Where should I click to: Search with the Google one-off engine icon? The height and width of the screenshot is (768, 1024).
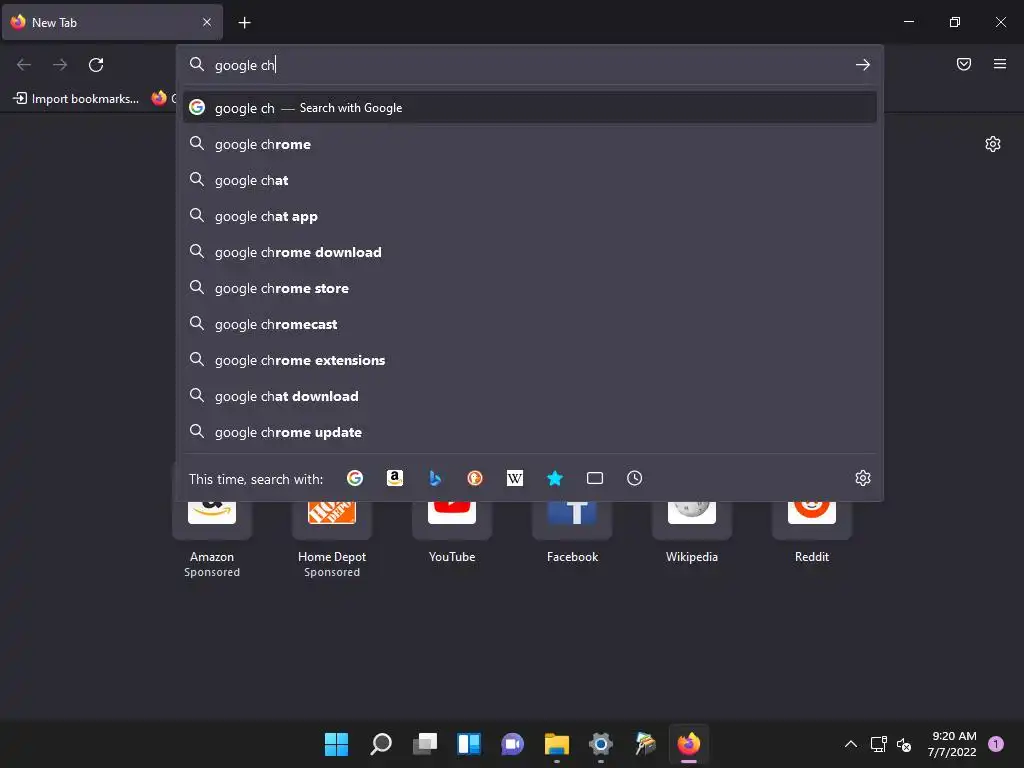(355, 478)
